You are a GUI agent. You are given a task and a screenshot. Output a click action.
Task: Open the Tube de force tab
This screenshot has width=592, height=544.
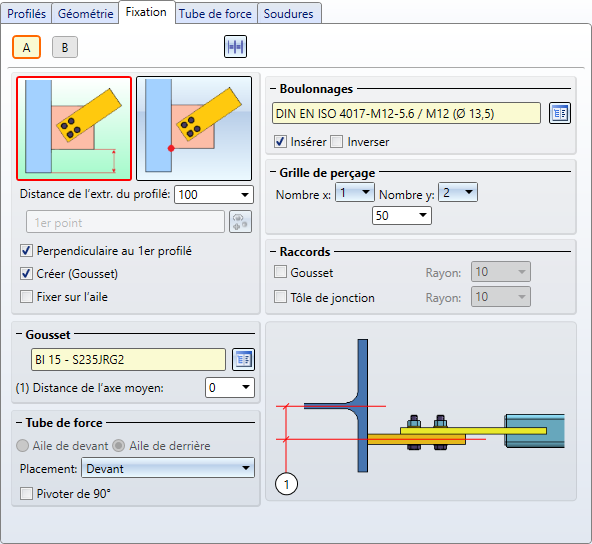point(215,14)
